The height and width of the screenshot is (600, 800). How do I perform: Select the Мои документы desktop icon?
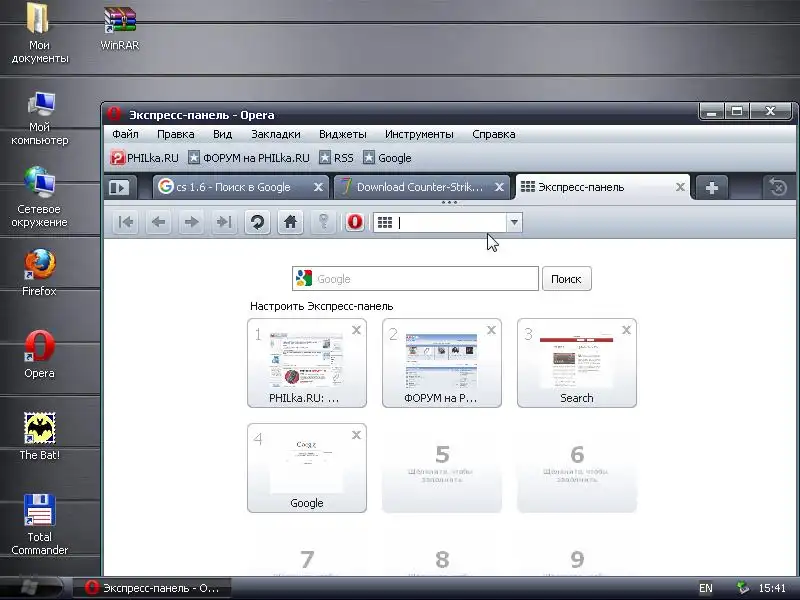tap(39, 33)
